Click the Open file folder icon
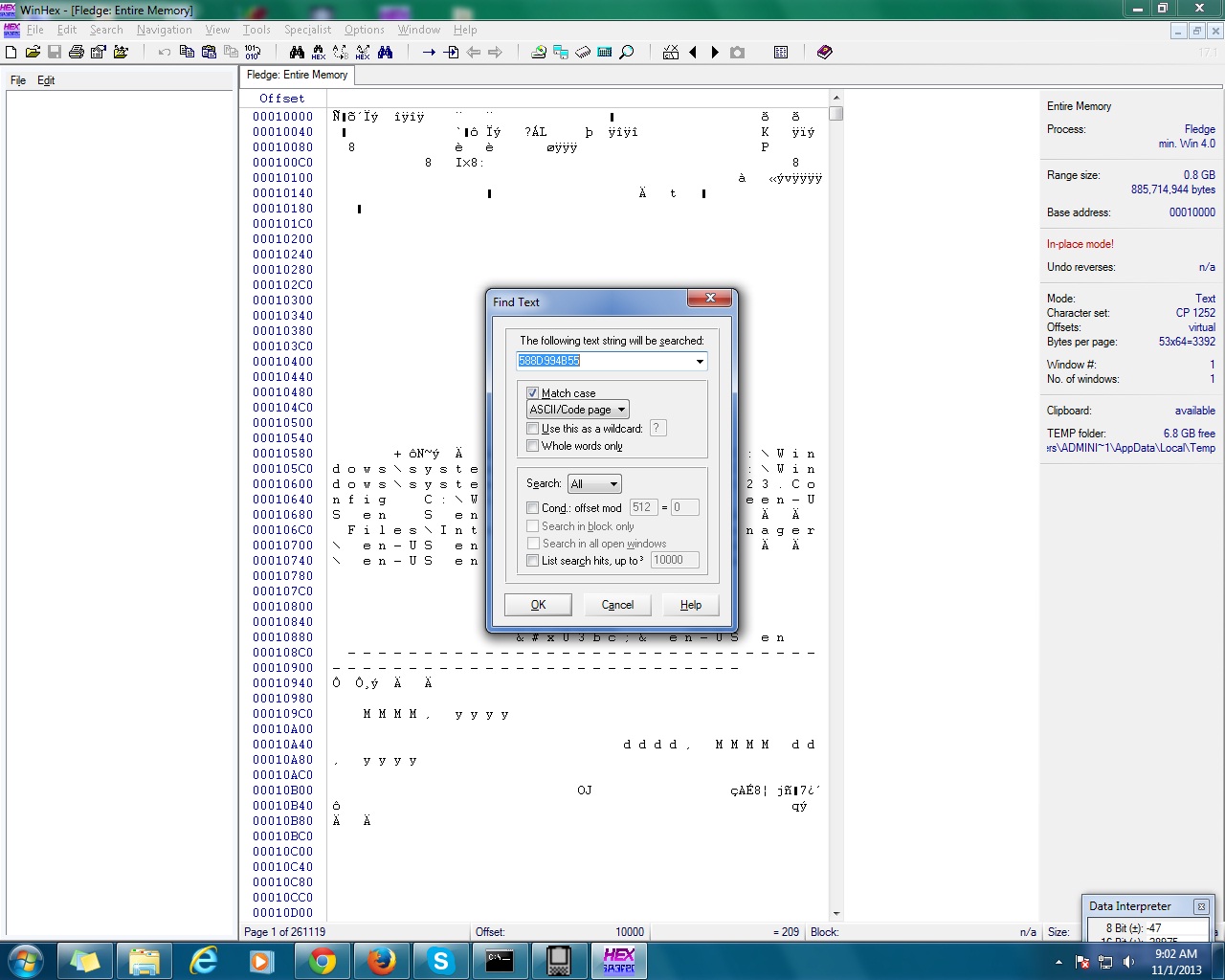Screen dimensions: 1225x980 coord(33,53)
